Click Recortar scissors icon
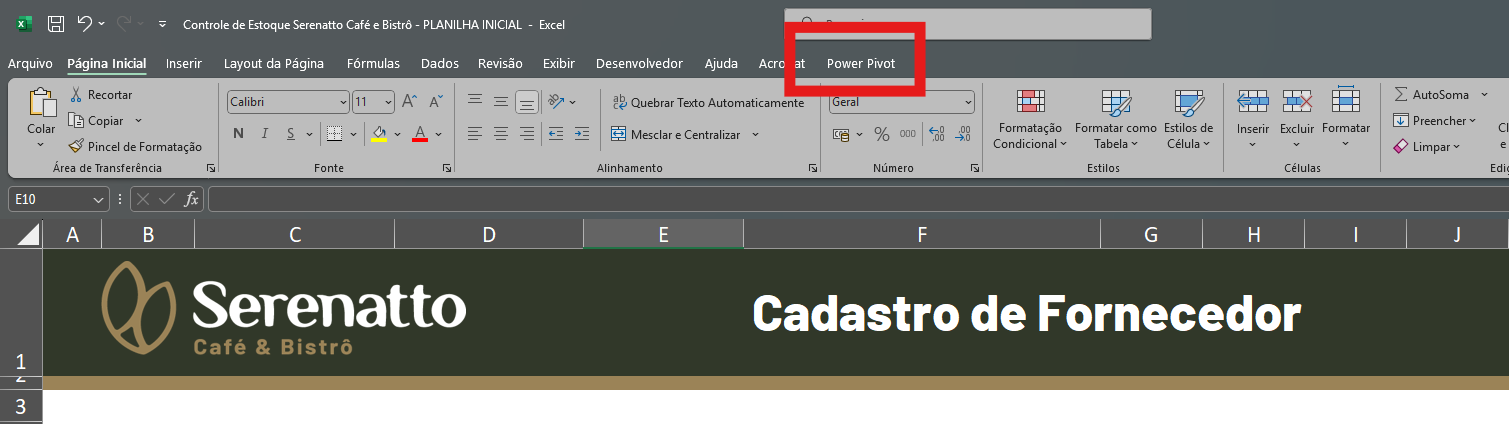The width and height of the screenshot is (1509, 424). (x=76, y=95)
